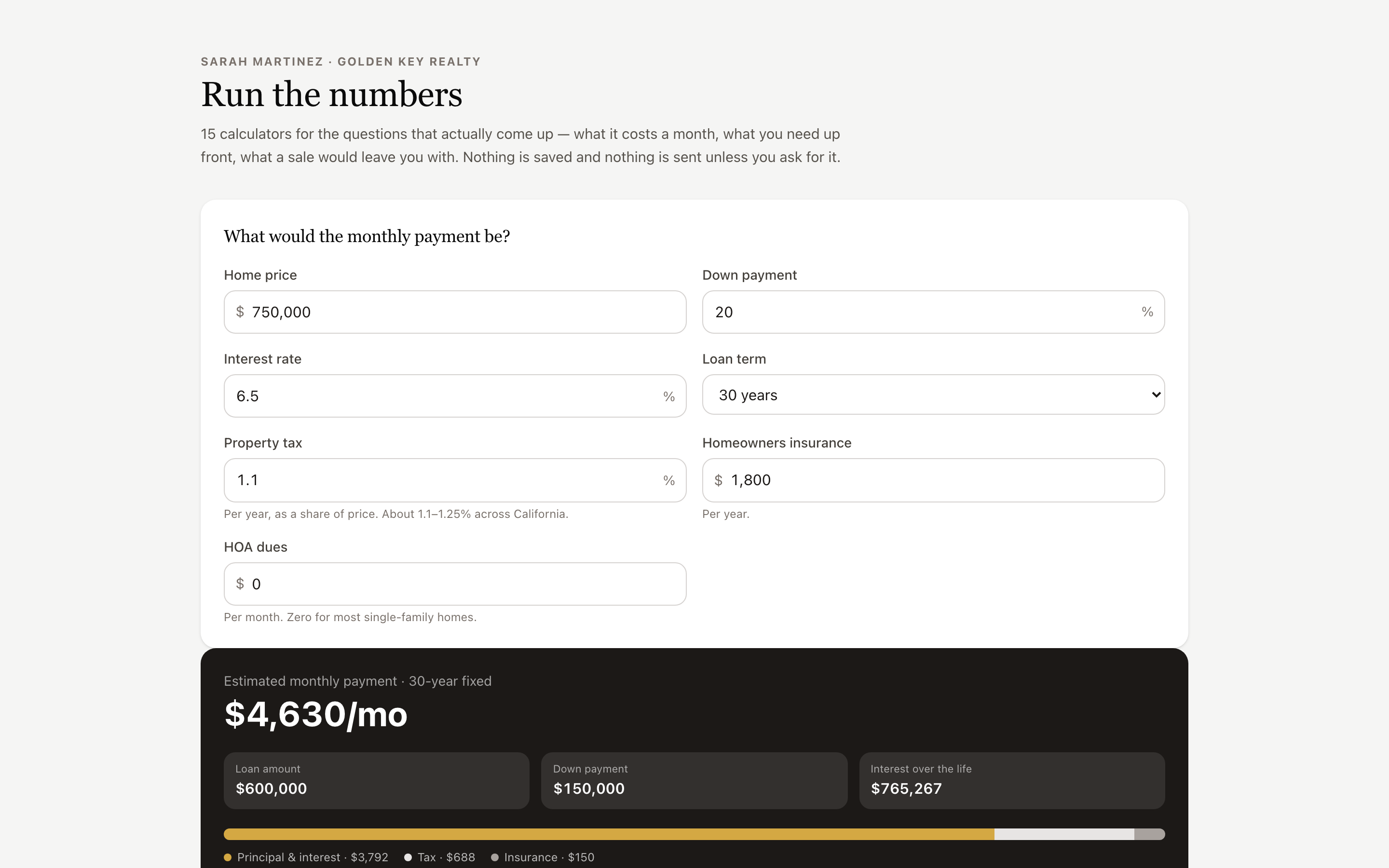Click the "Interest rate" field label
This screenshot has width=1389, height=868.
coord(262,359)
